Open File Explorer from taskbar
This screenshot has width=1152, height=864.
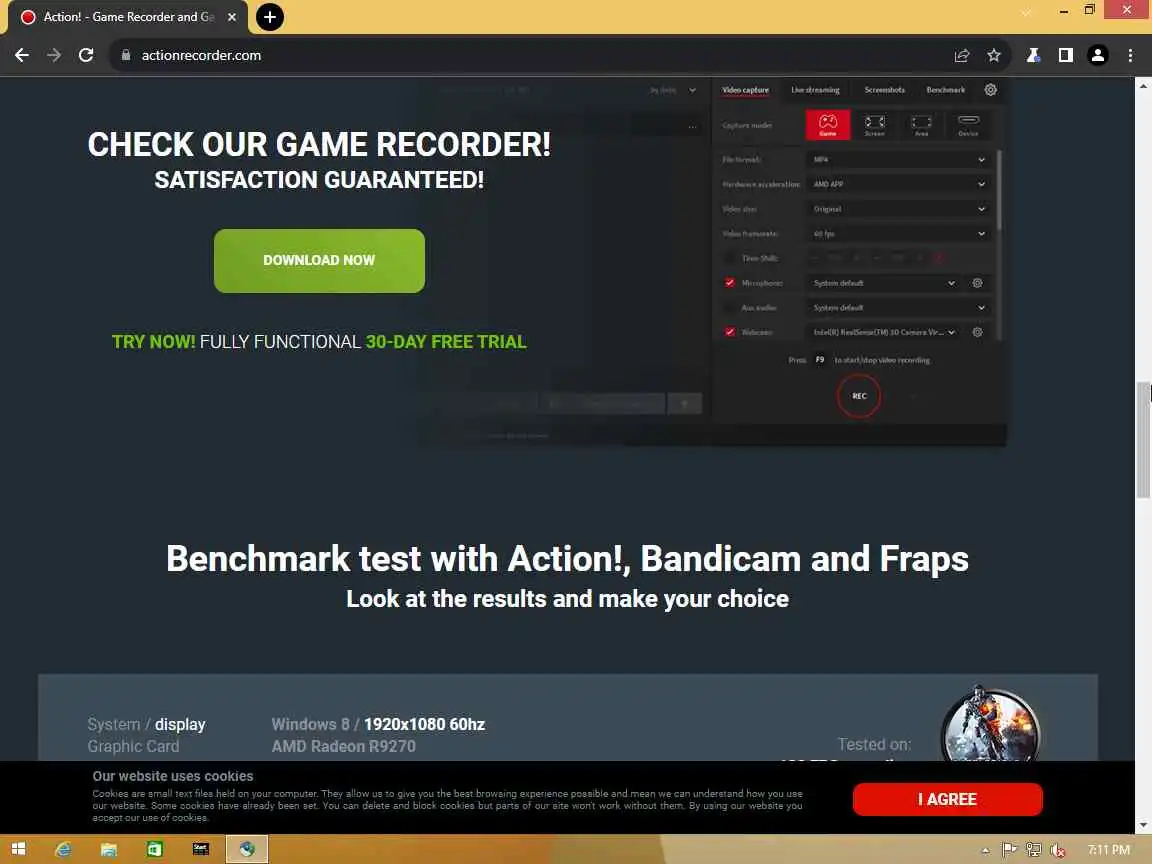(109, 849)
